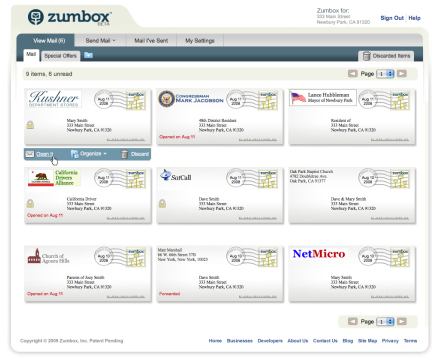Go to previous page using bottom arrow
440x360 pixels.
coord(353,321)
